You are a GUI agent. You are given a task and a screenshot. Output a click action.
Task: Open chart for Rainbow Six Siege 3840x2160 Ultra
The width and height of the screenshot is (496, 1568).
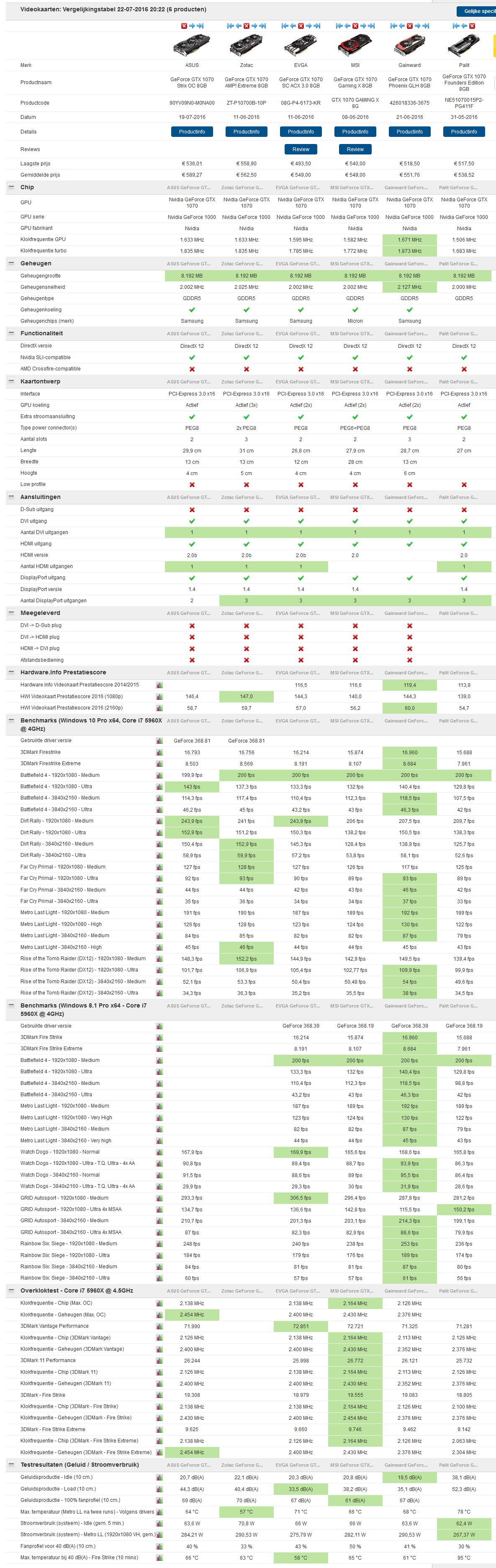coord(159,1278)
